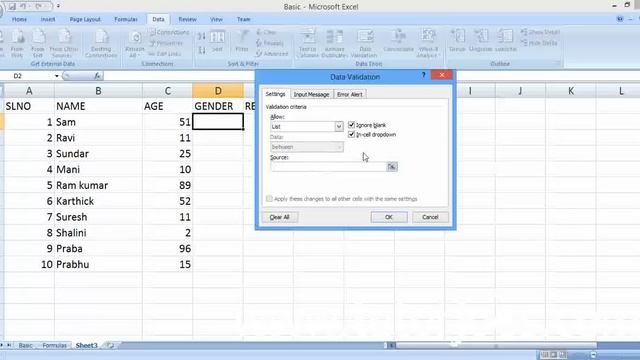
Task: Open the Sort dialog from the ribbon
Action: (217, 41)
